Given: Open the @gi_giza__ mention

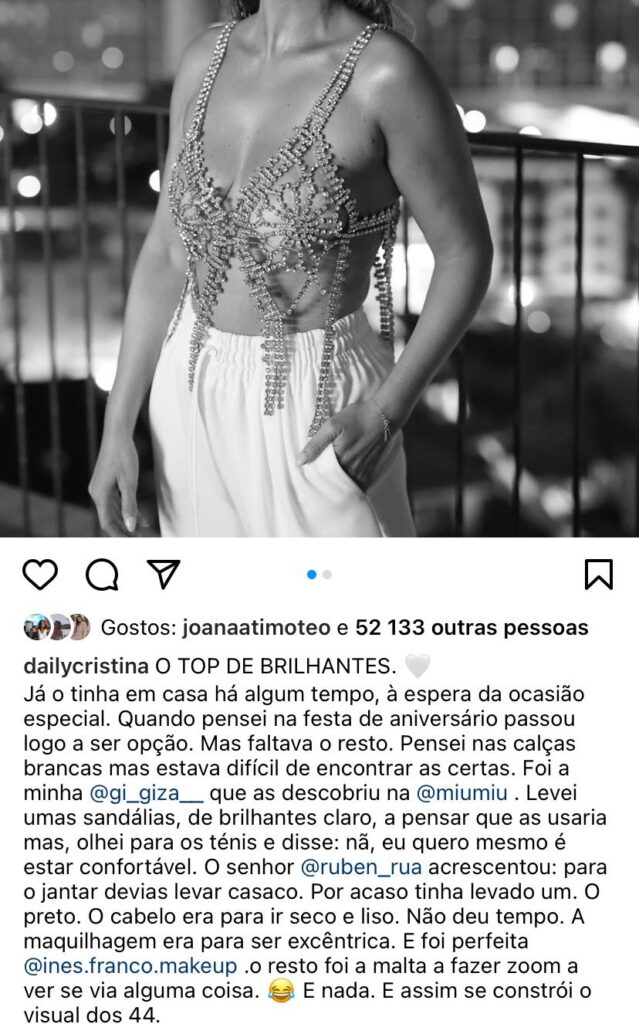Looking at the screenshot, I should point(146,793).
